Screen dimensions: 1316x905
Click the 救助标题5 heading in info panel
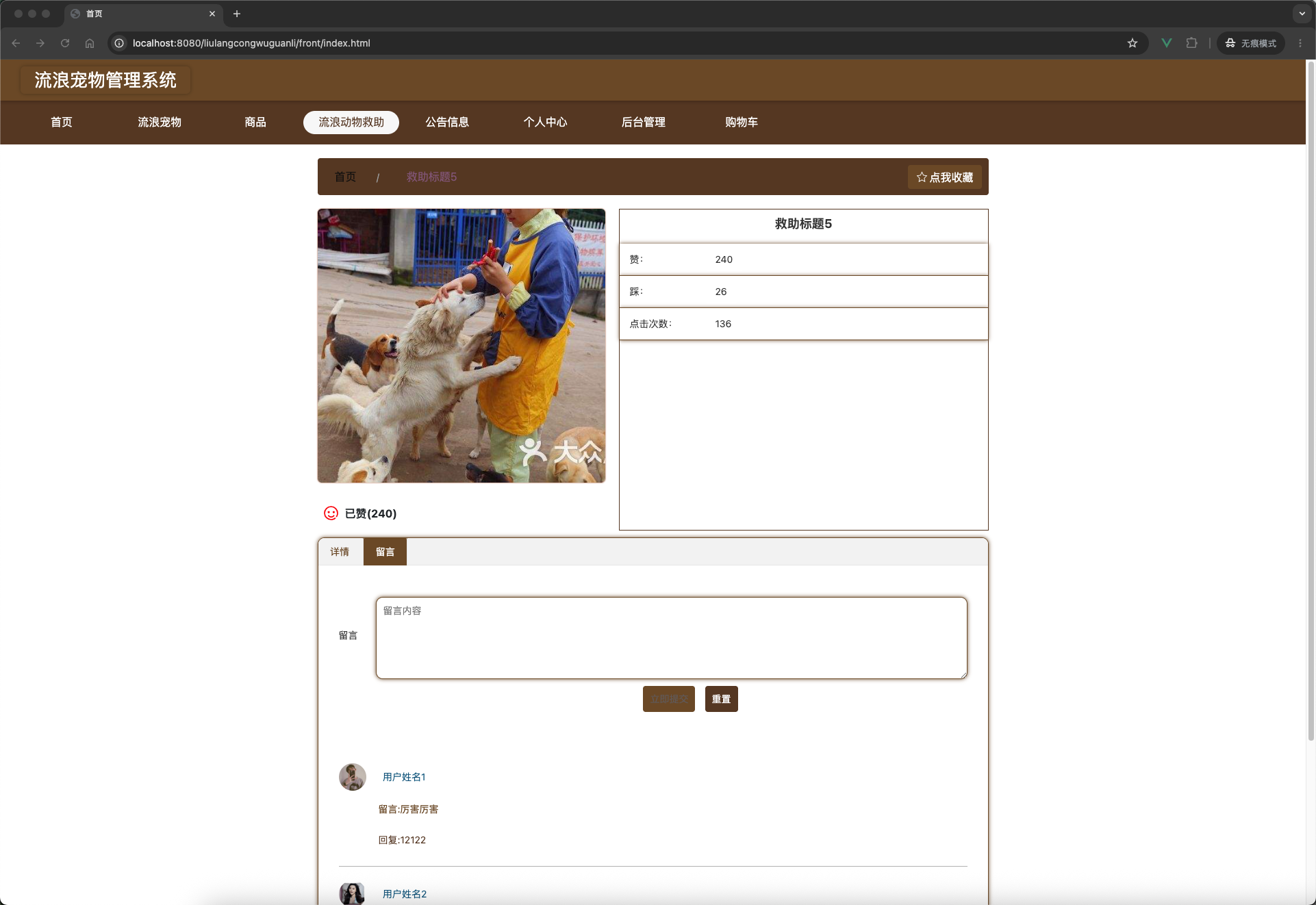tap(803, 224)
